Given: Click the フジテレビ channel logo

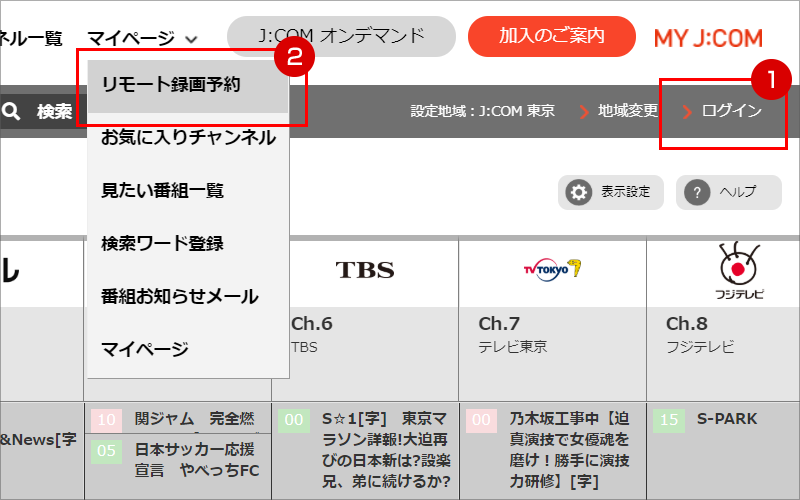Looking at the screenshot, I should 739,270.
